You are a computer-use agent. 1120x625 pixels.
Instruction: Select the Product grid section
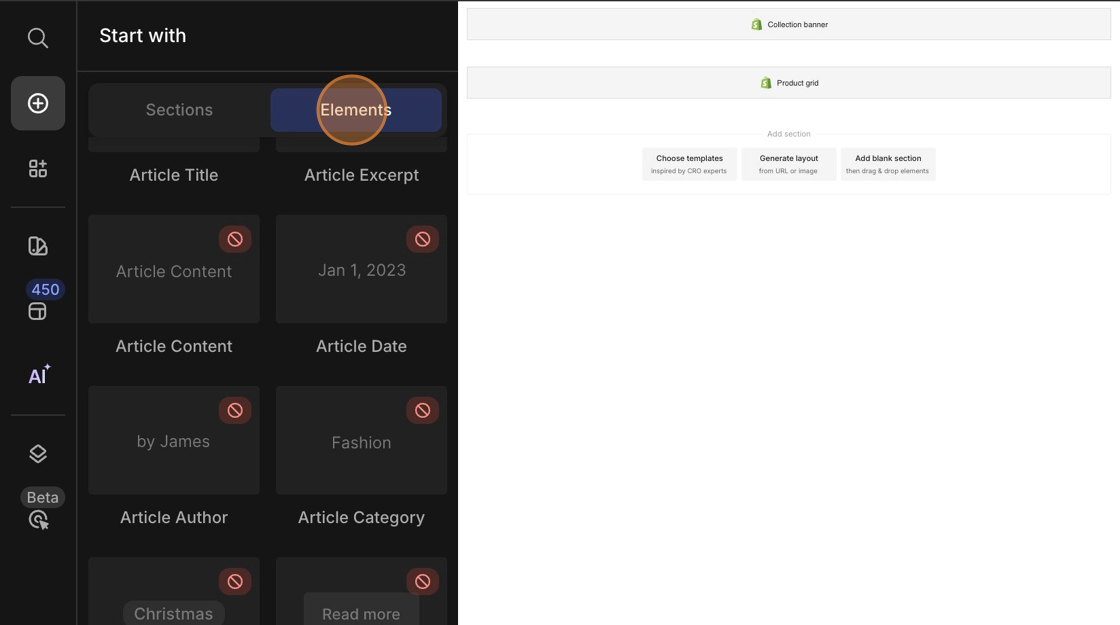(788, 83)
